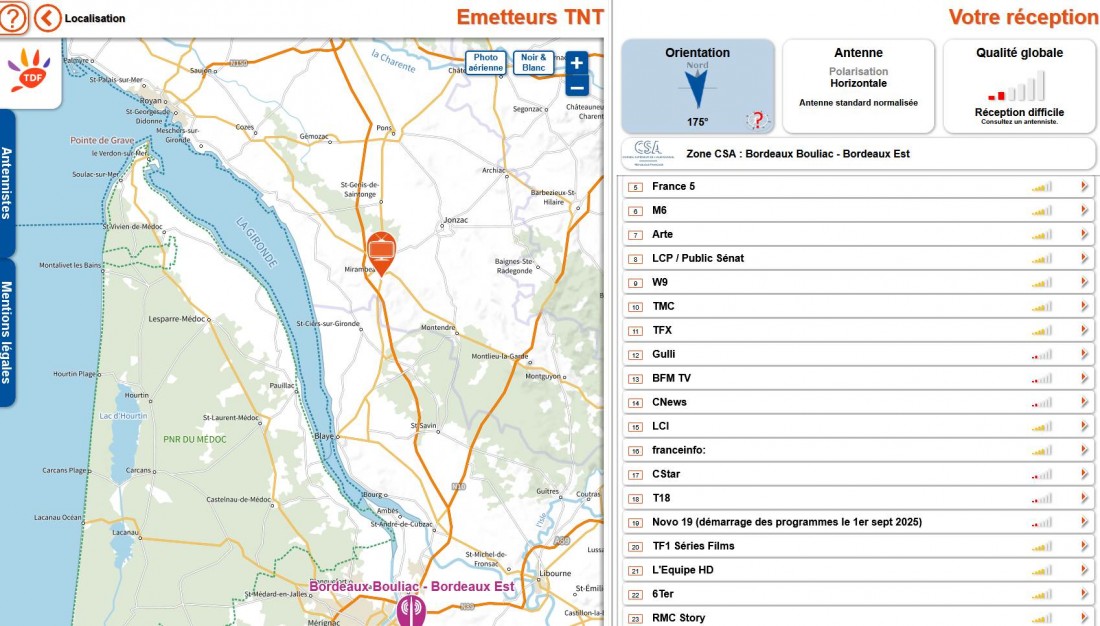Select Zone CSA Bordeaux Bouliac bar

click(x=858, y=154)
